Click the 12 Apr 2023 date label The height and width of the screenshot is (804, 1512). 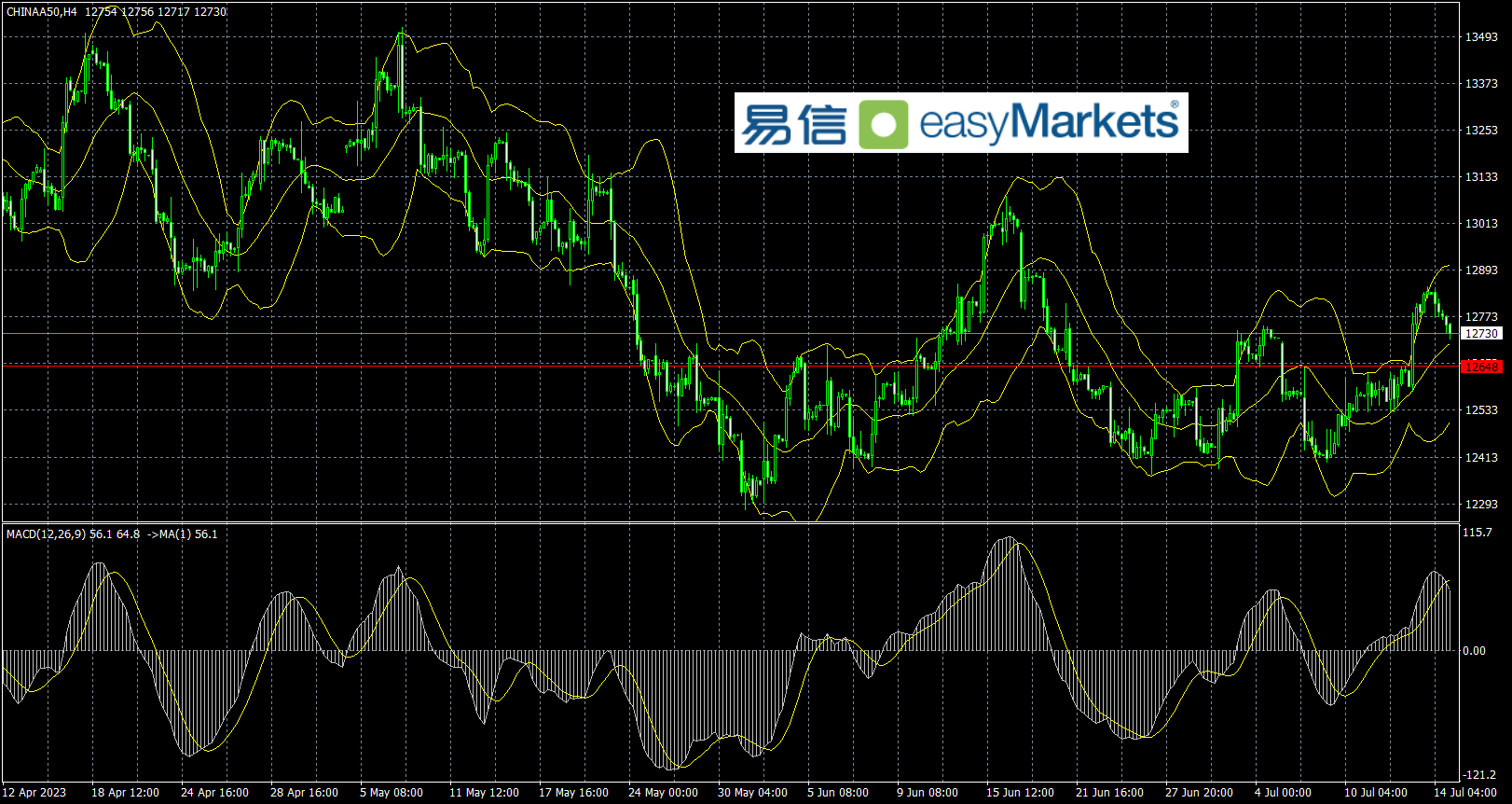34,793
